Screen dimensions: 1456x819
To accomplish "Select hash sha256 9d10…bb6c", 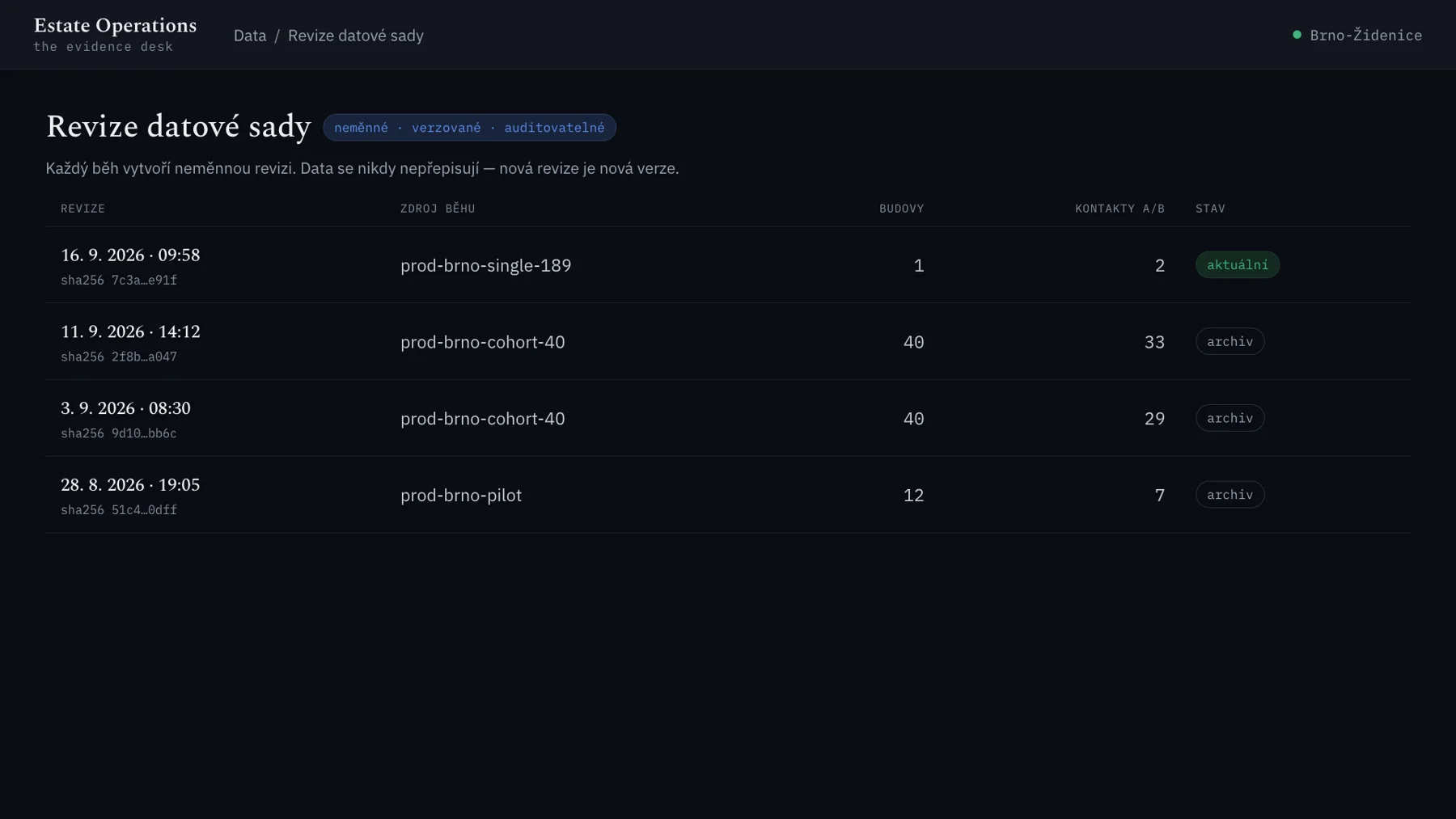I will [x=119, y=434].
